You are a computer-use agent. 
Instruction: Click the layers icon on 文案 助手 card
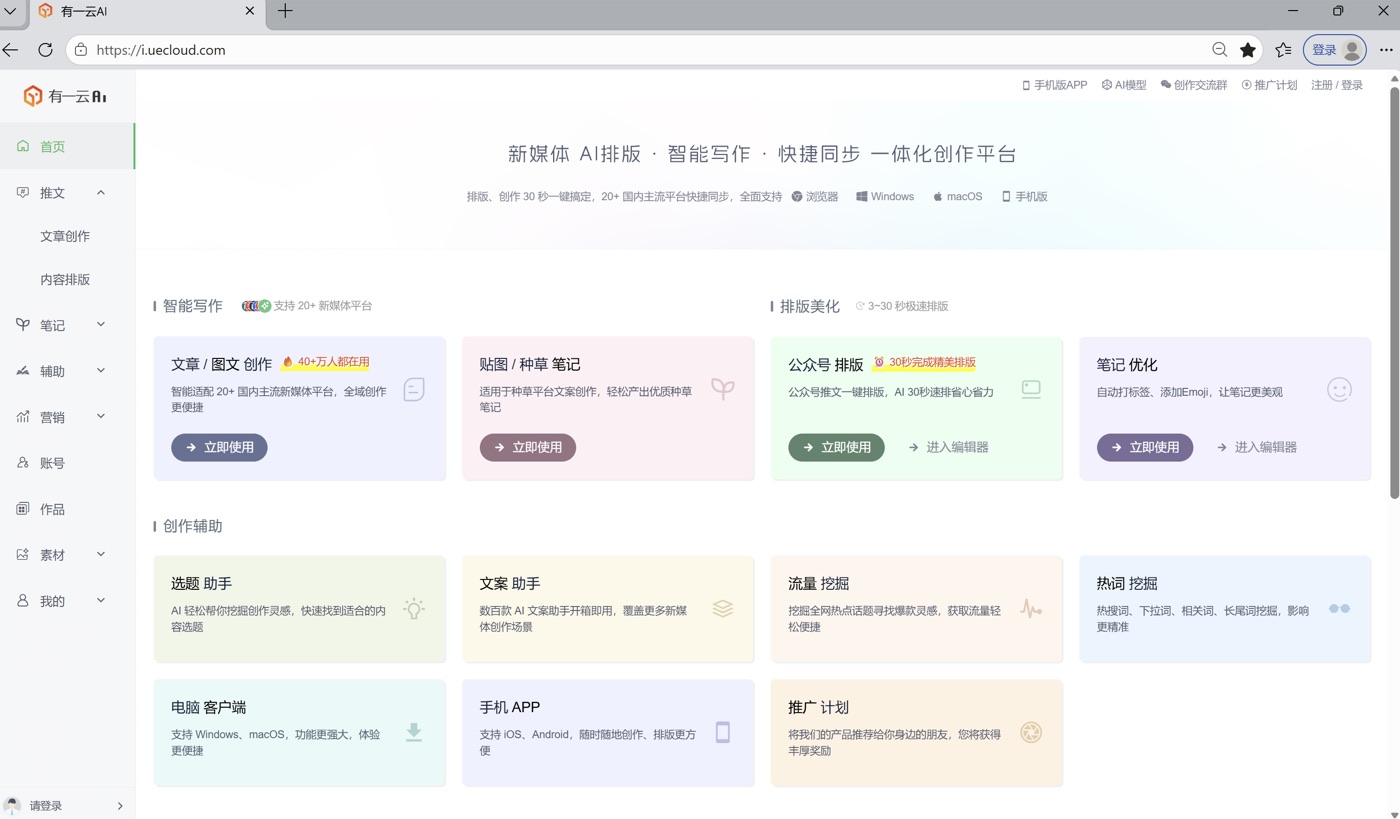[x=722, y=608]
